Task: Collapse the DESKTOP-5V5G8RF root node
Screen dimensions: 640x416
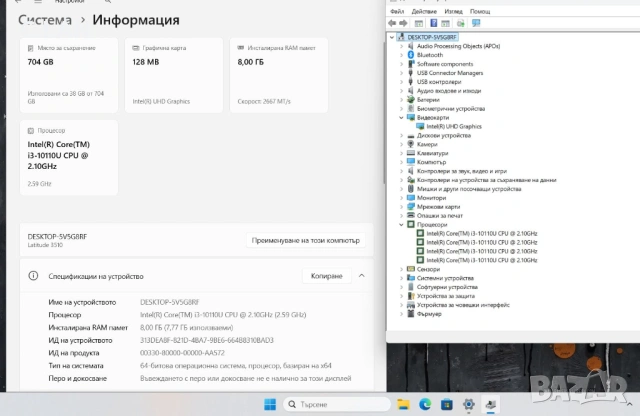Action: coord(392,37)
